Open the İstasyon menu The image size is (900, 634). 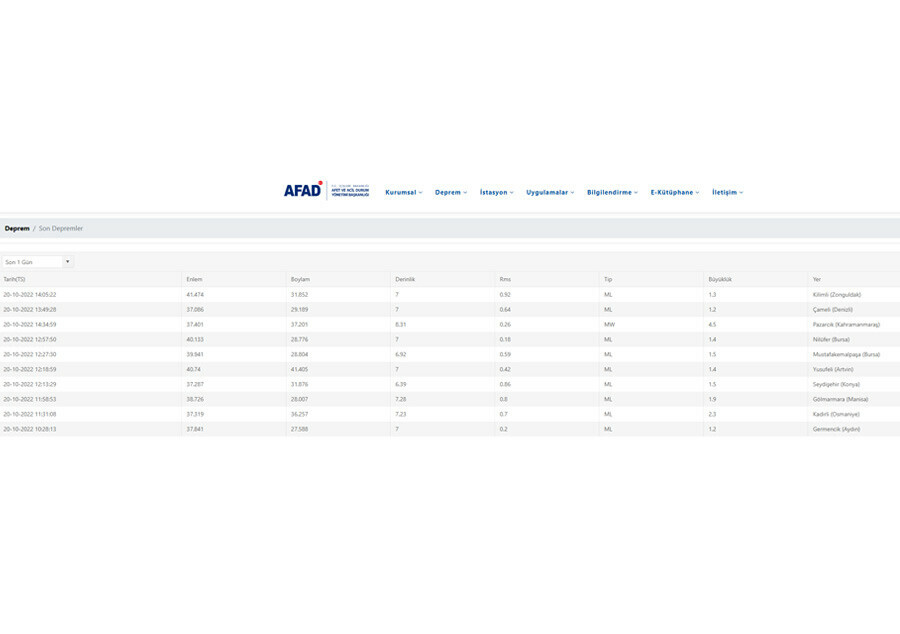pyautogui.click(x=496, y=192)
